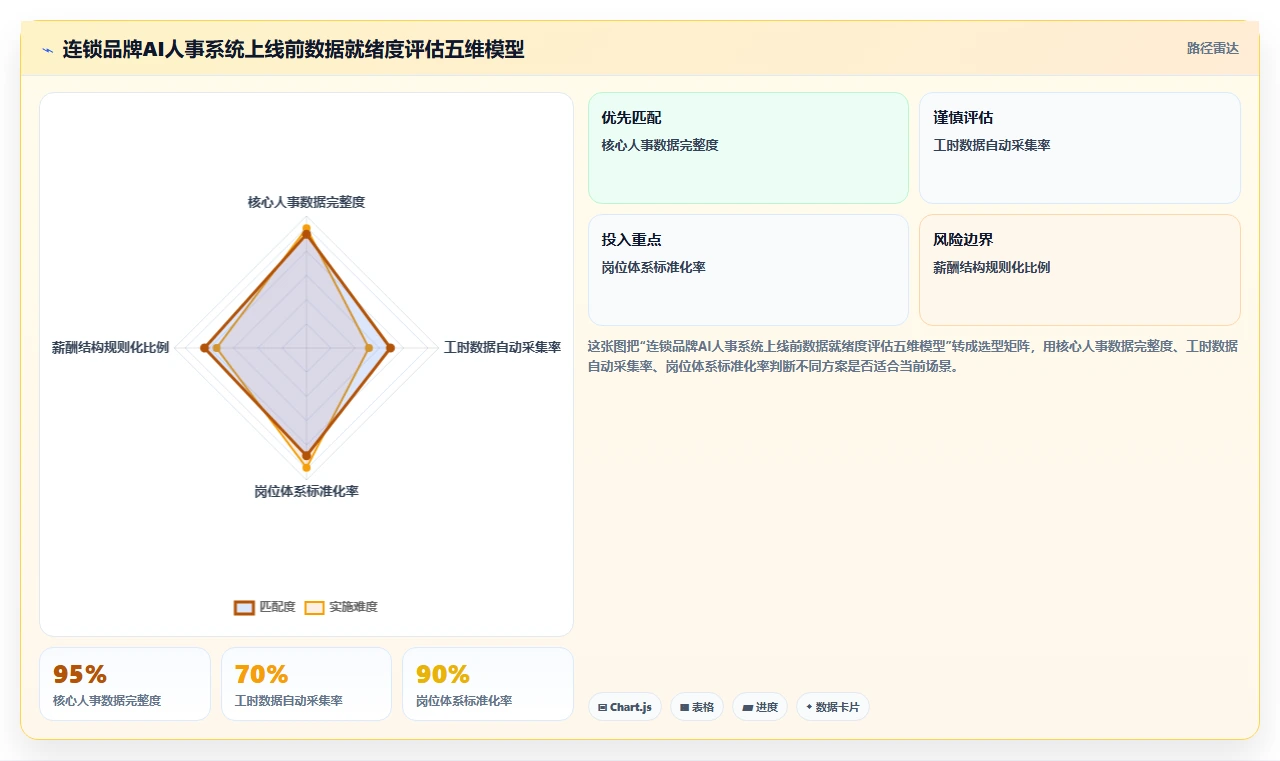Click the radar axis label 工时数据自动采集率
The width and height of the screenshot is (1280, 761).
(x=502, y=348)
